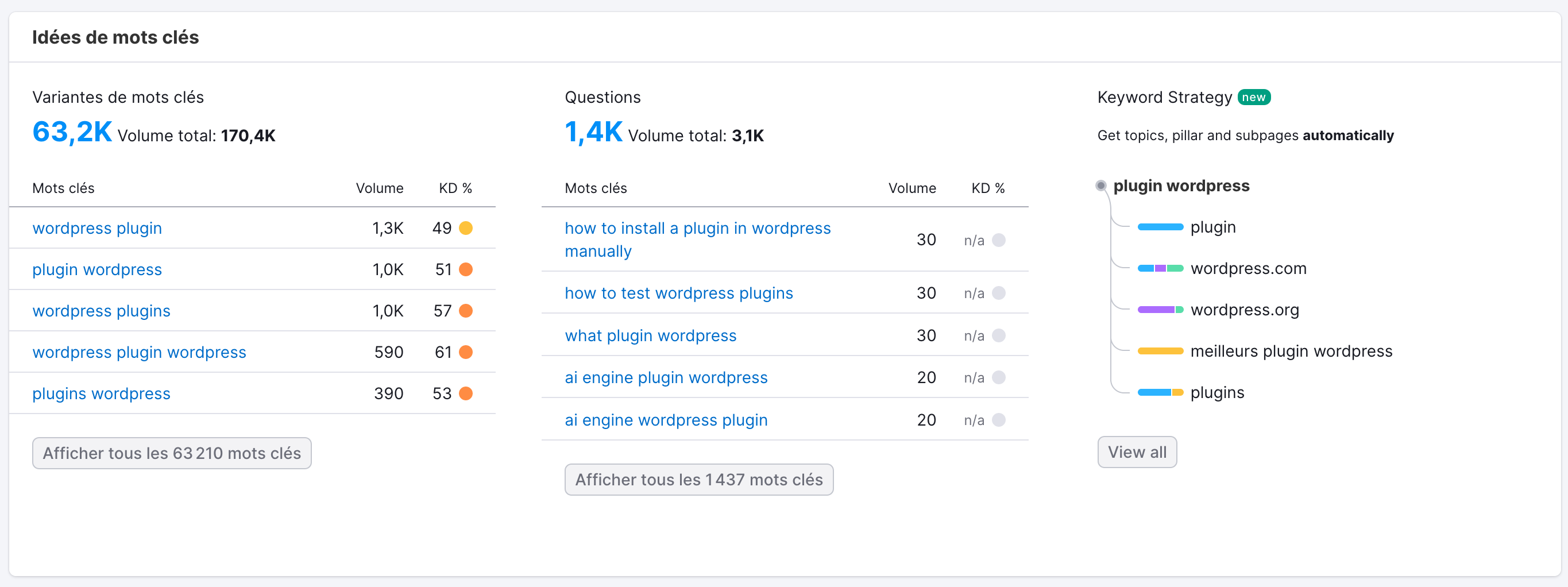Open 'ai engine plugin wordpress' question link
1568x587 pixels.
pyautogui.click(x=666, y=377)
